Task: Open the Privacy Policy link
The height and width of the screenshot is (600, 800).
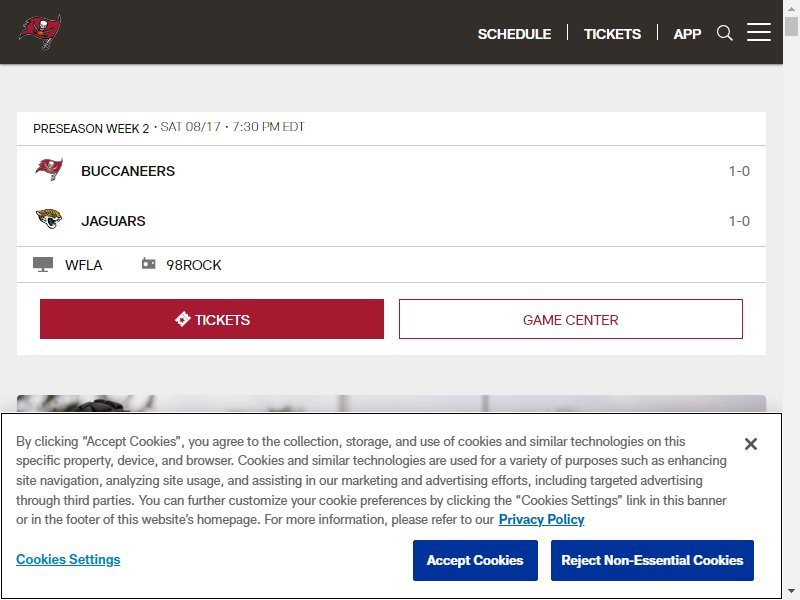Action: (x=541, y=519)
